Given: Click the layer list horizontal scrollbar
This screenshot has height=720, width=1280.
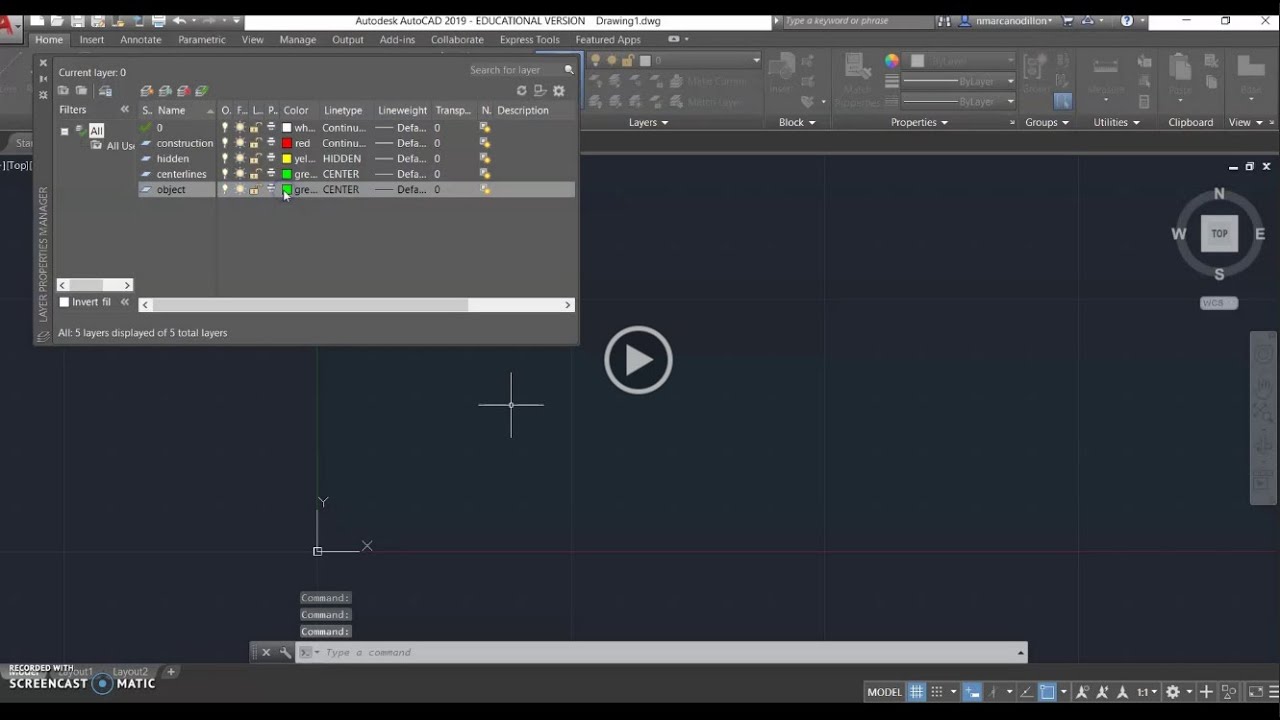Looking at the screenshot, I should [x=358, y=305].
